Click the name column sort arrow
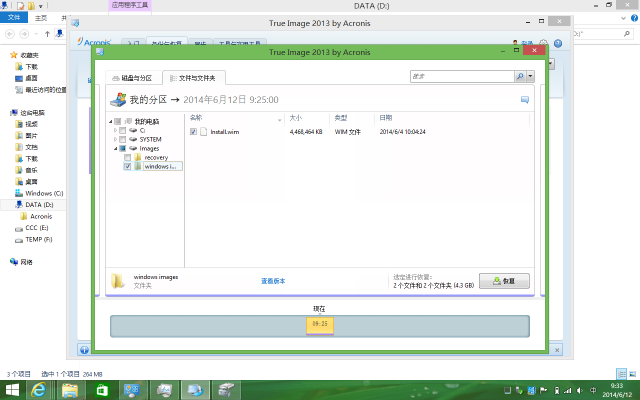The image size is (640, 400). click(280, 120)
